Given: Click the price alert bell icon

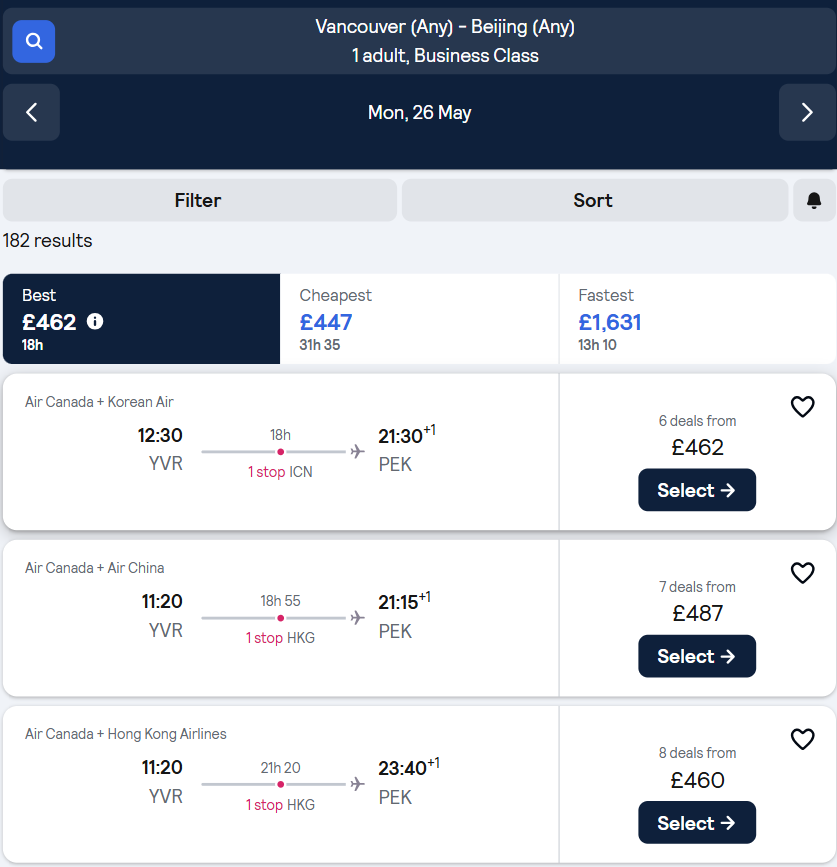Looking at the screenshot, I should click(x=814, y=200).
